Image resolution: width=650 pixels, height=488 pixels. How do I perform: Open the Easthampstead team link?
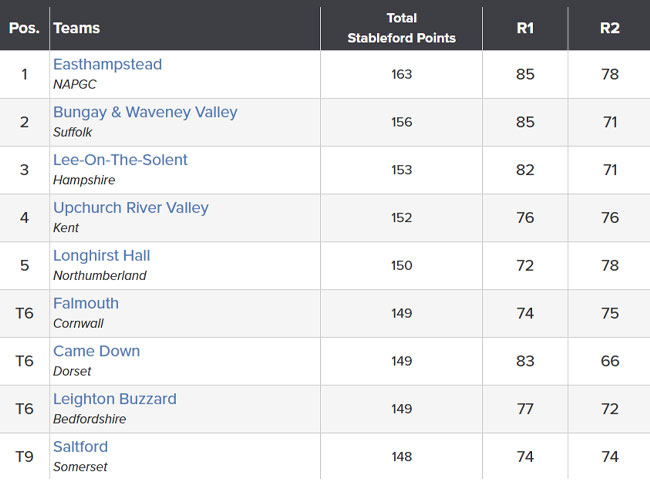tap(107, 64)
